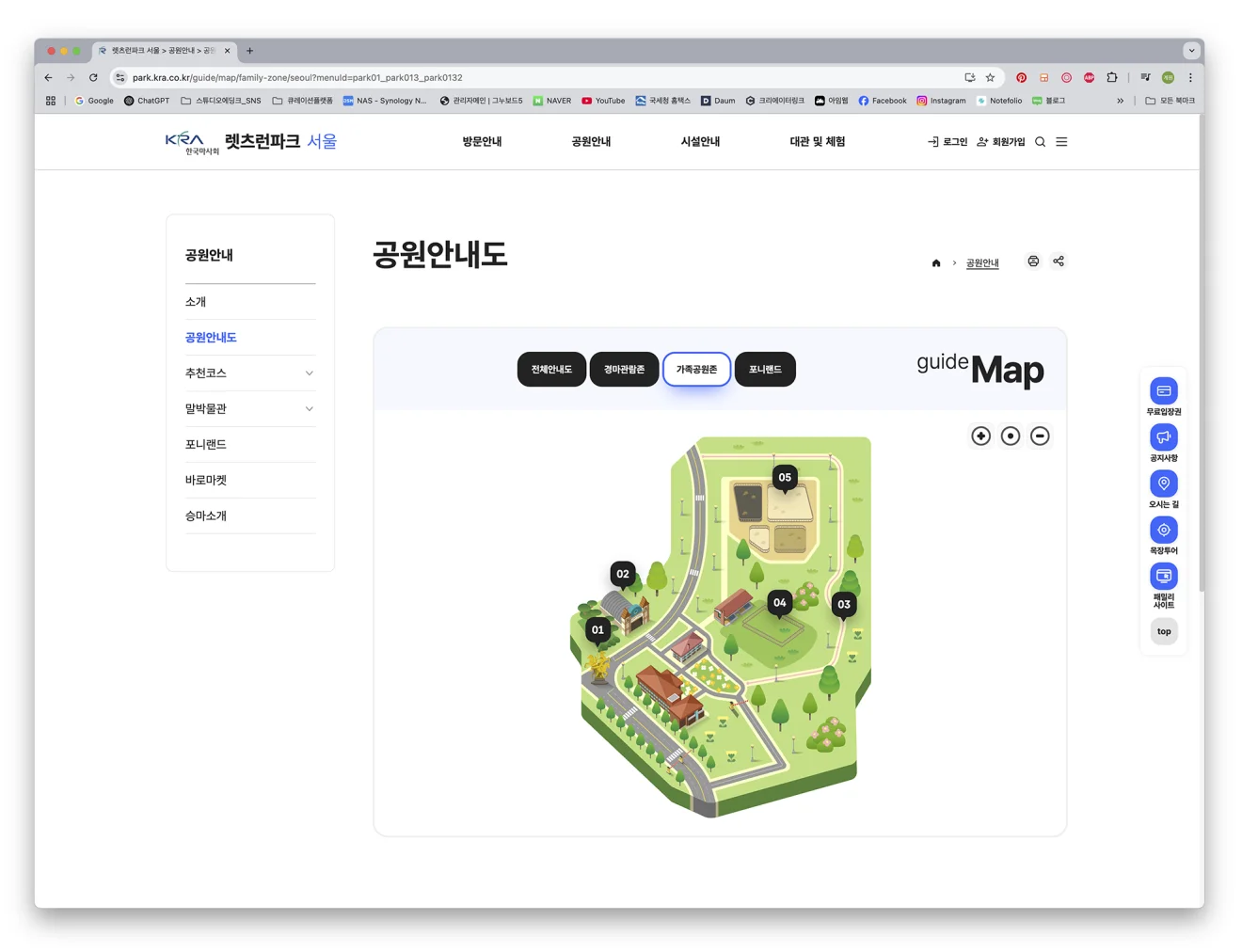Open the 목장투어 quick icon
1242x952 pixels.
pos(1164,530)
